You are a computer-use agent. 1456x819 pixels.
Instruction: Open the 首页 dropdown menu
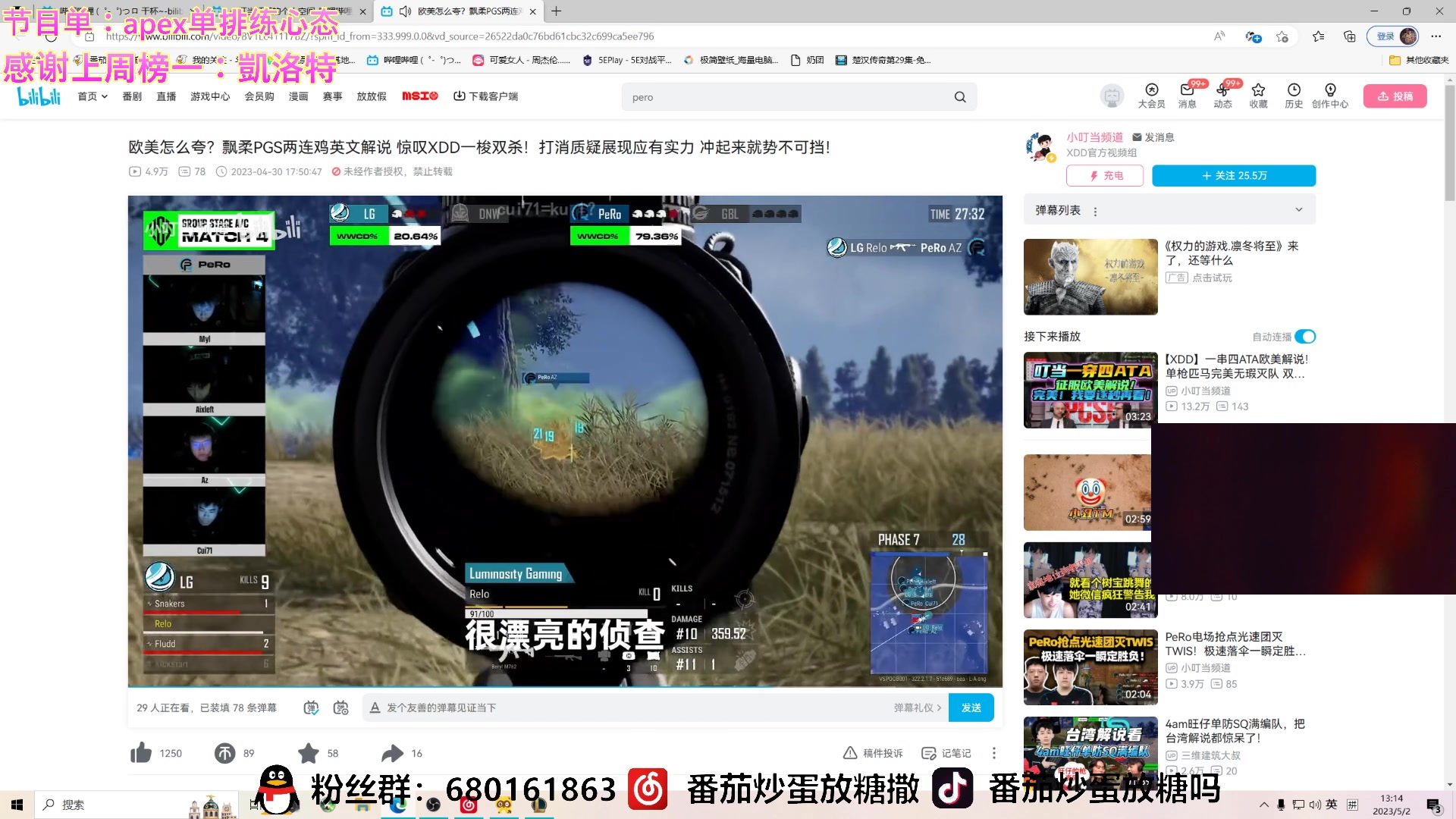[x=93, y=96]
